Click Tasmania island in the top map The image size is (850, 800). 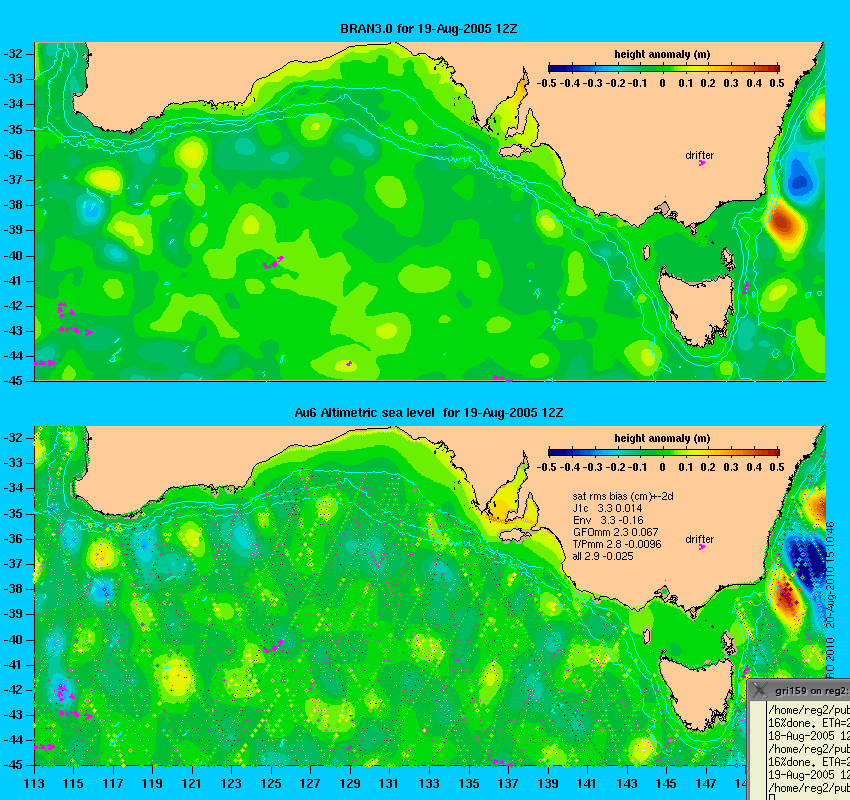coord(697,306)
